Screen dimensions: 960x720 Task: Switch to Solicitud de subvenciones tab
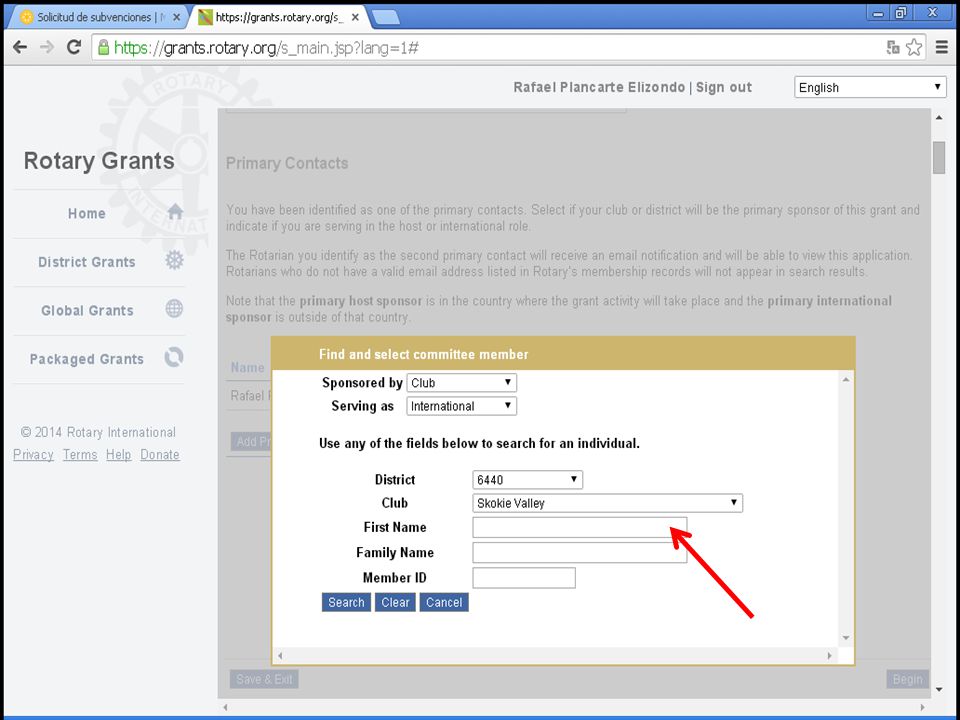click(97, 18)
